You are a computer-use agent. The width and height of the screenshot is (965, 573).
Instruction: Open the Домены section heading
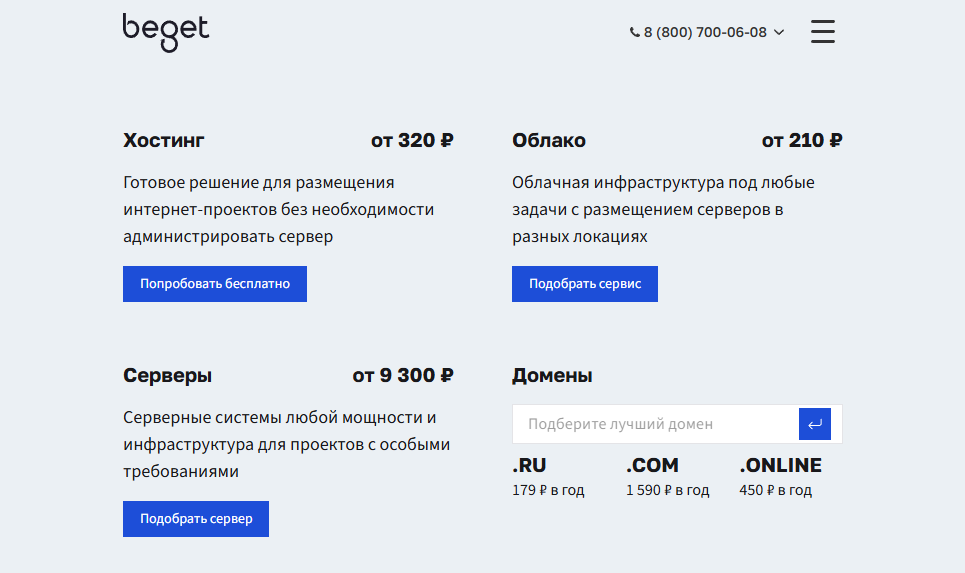coord(552,376)
